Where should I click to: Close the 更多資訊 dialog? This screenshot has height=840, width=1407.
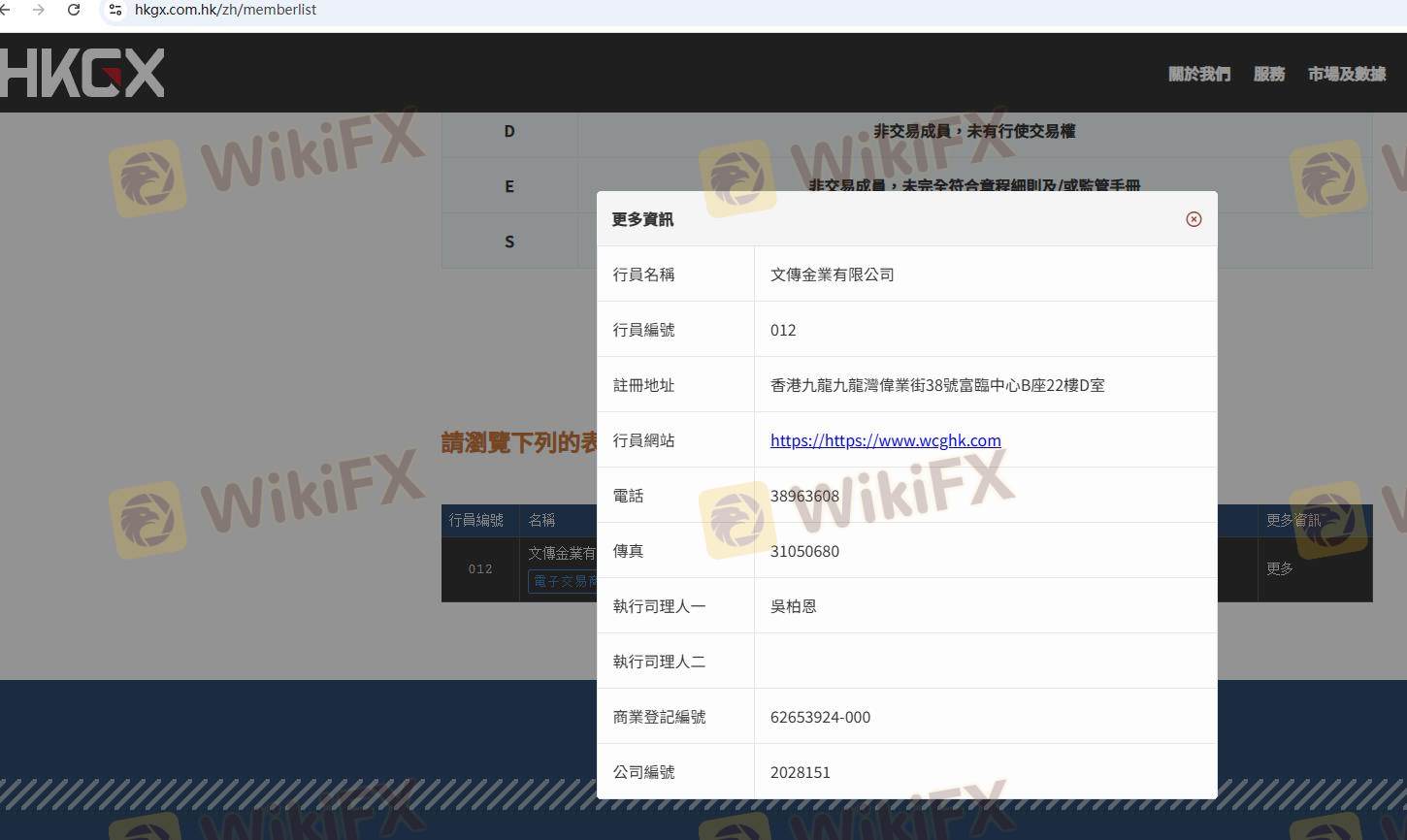[1194, 219]
